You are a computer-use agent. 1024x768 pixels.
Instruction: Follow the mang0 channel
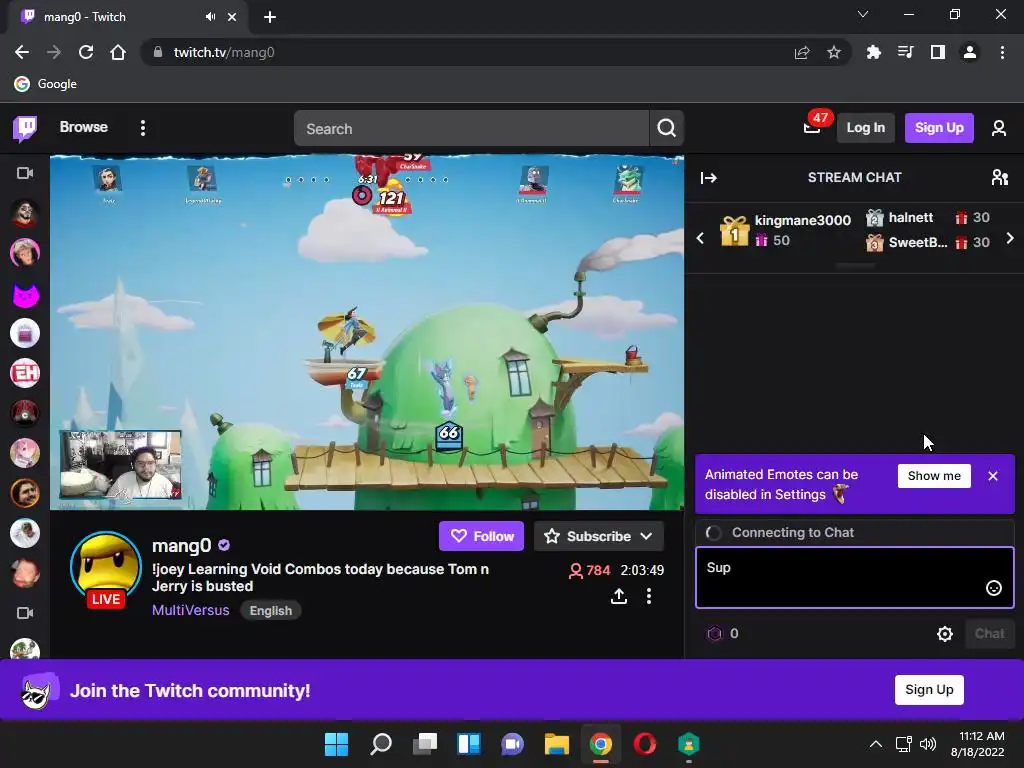pos(481,536)
